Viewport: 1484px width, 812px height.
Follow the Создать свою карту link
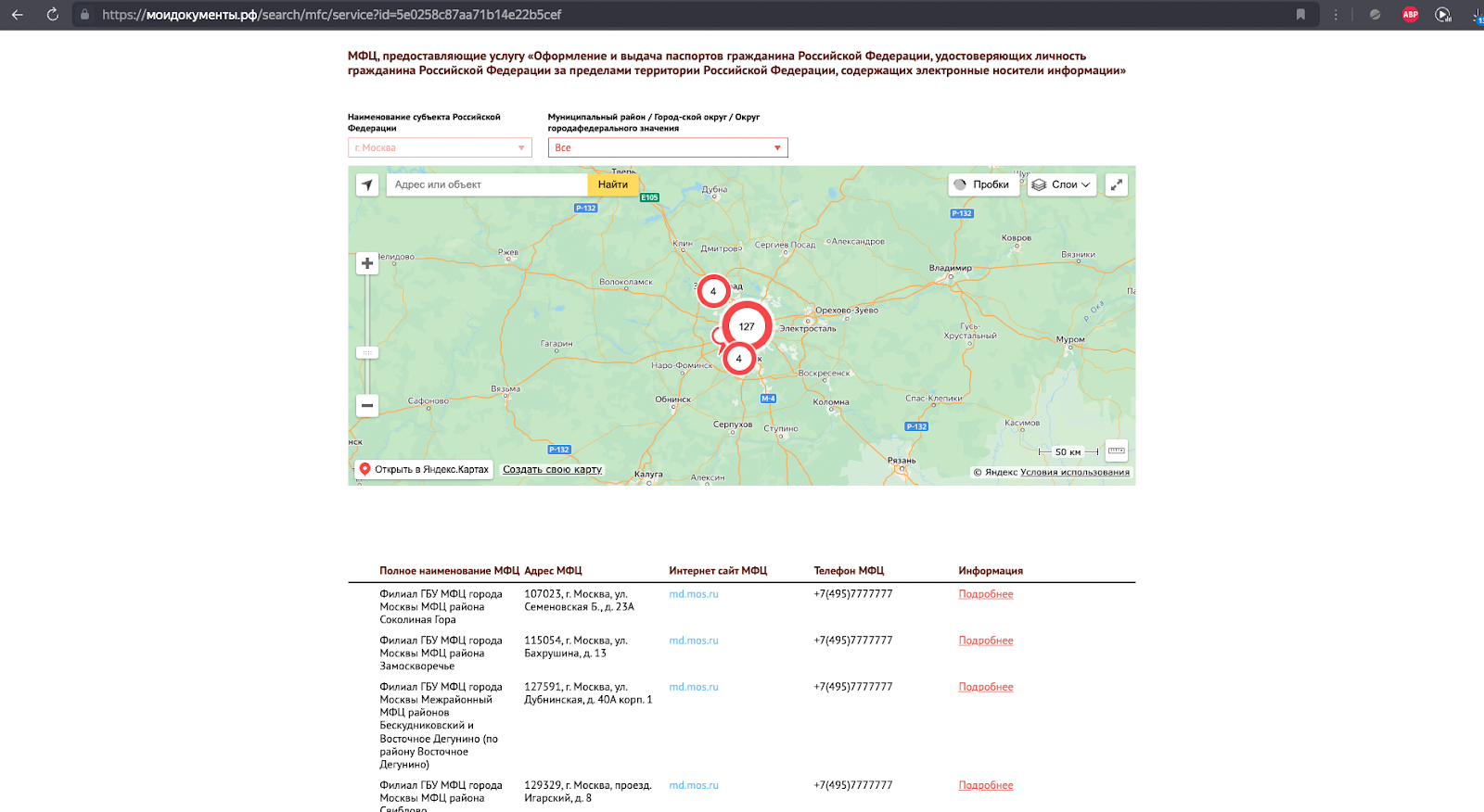pyautogui.click(x=553, y=470)
